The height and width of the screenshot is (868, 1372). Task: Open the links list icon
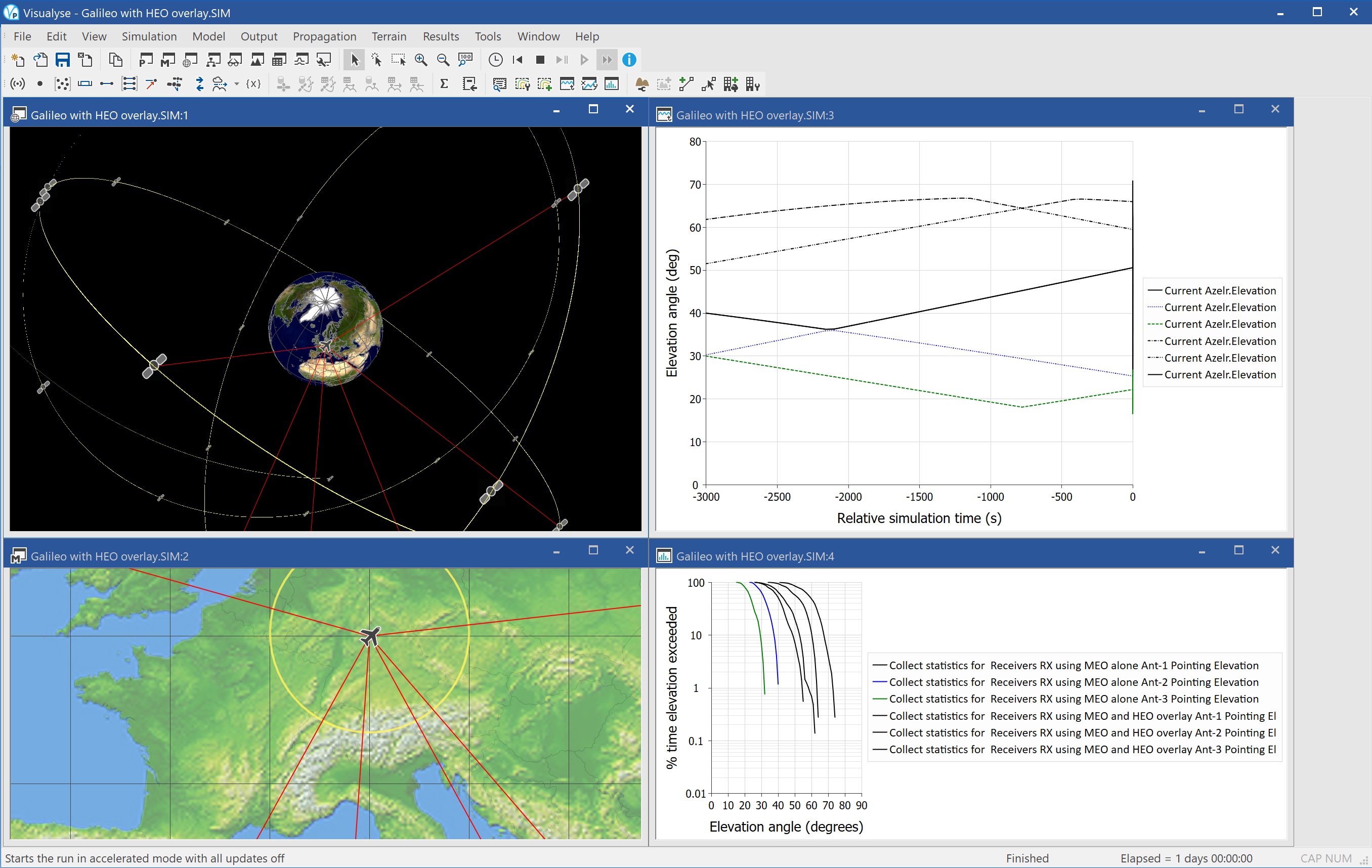point(107,84)
